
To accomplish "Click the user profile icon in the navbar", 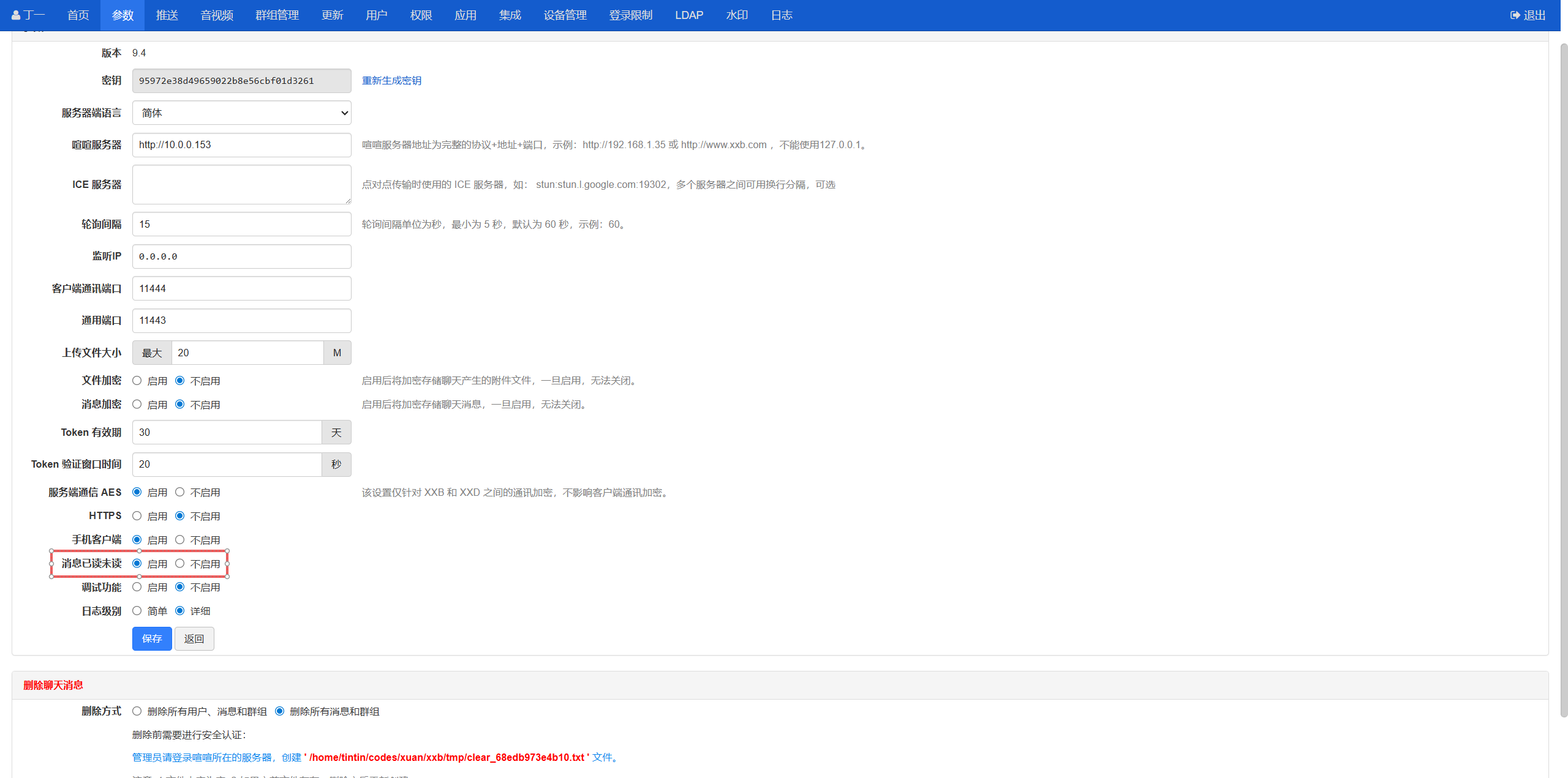I will coord(16,15).
